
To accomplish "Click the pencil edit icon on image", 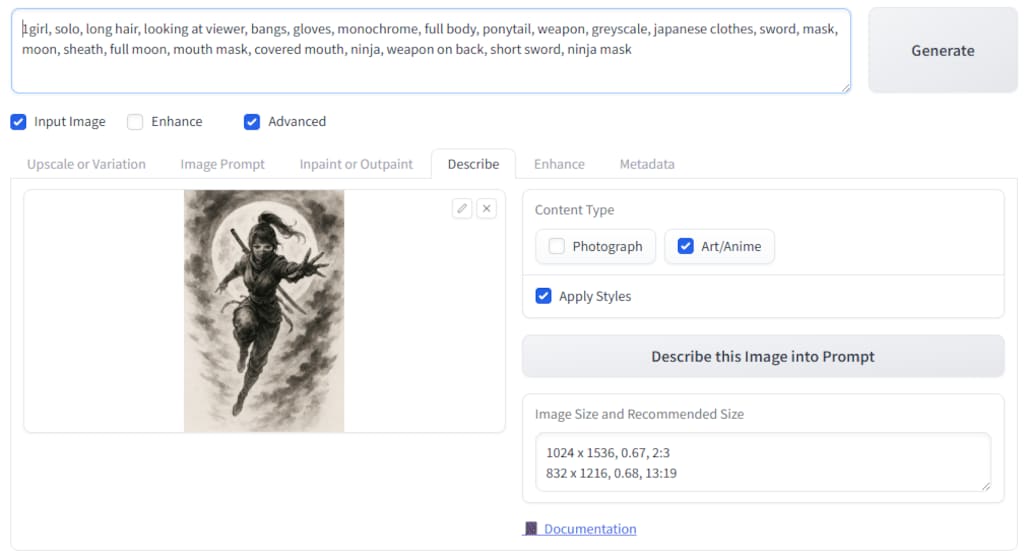I will pyautogui.click(x=461, y=208).
